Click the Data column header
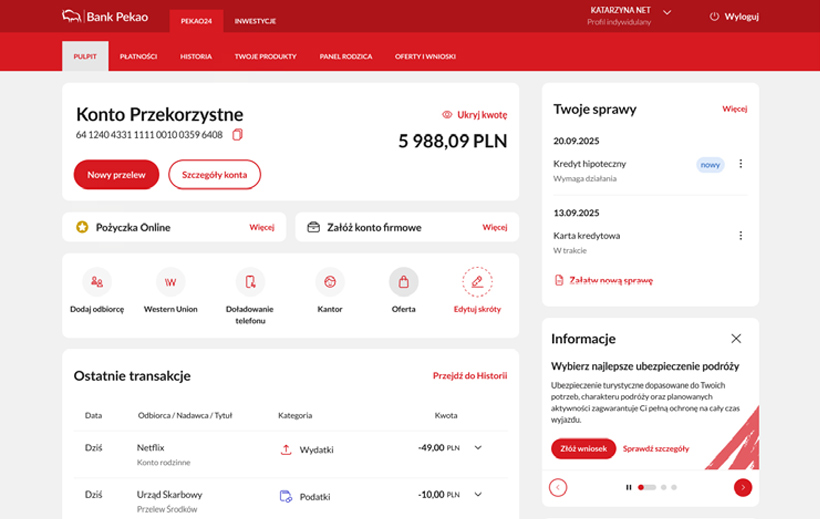The image size is (820, 519). click(x=93, y=415)
